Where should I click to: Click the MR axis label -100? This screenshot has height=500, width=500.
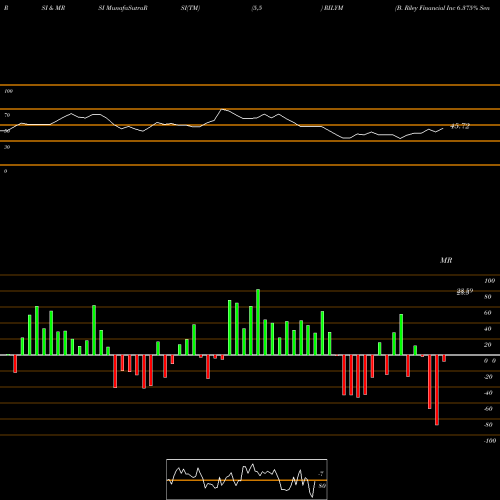click(x=490, y=441)
